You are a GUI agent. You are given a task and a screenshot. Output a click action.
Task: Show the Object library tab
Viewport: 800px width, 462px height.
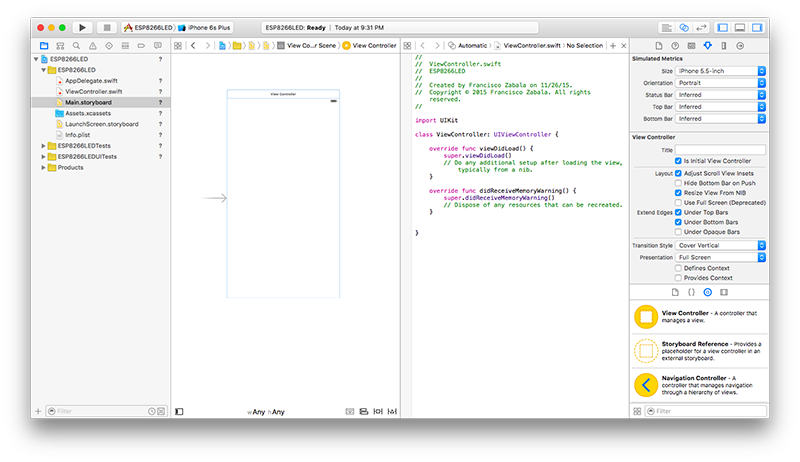click(x=707, y=292)
